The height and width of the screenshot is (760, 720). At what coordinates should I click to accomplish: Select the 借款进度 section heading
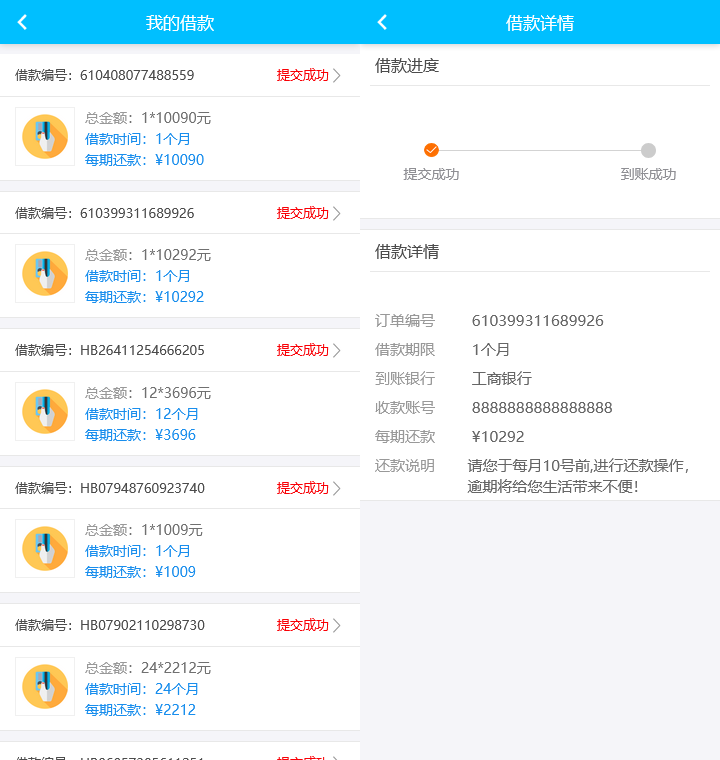pos(407,65)
